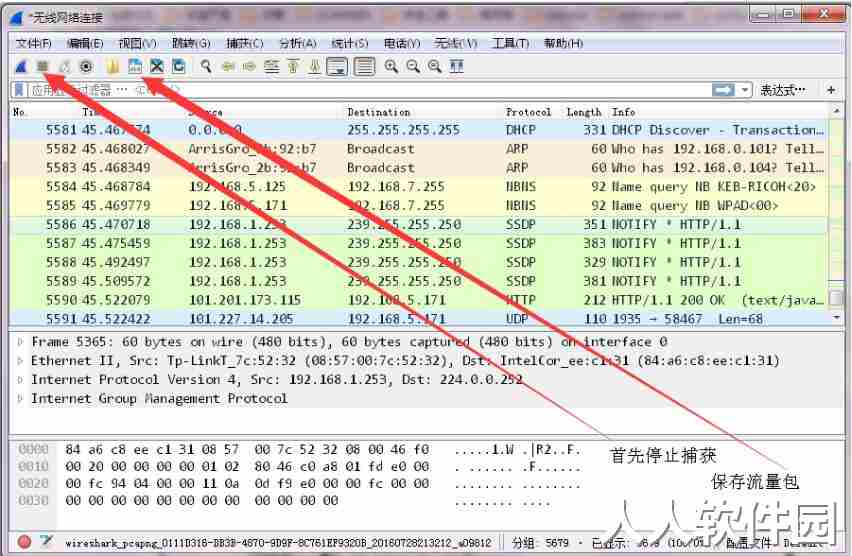Reload the capture file icon
This screenshot has height=556, width=852.
point(178,67)
